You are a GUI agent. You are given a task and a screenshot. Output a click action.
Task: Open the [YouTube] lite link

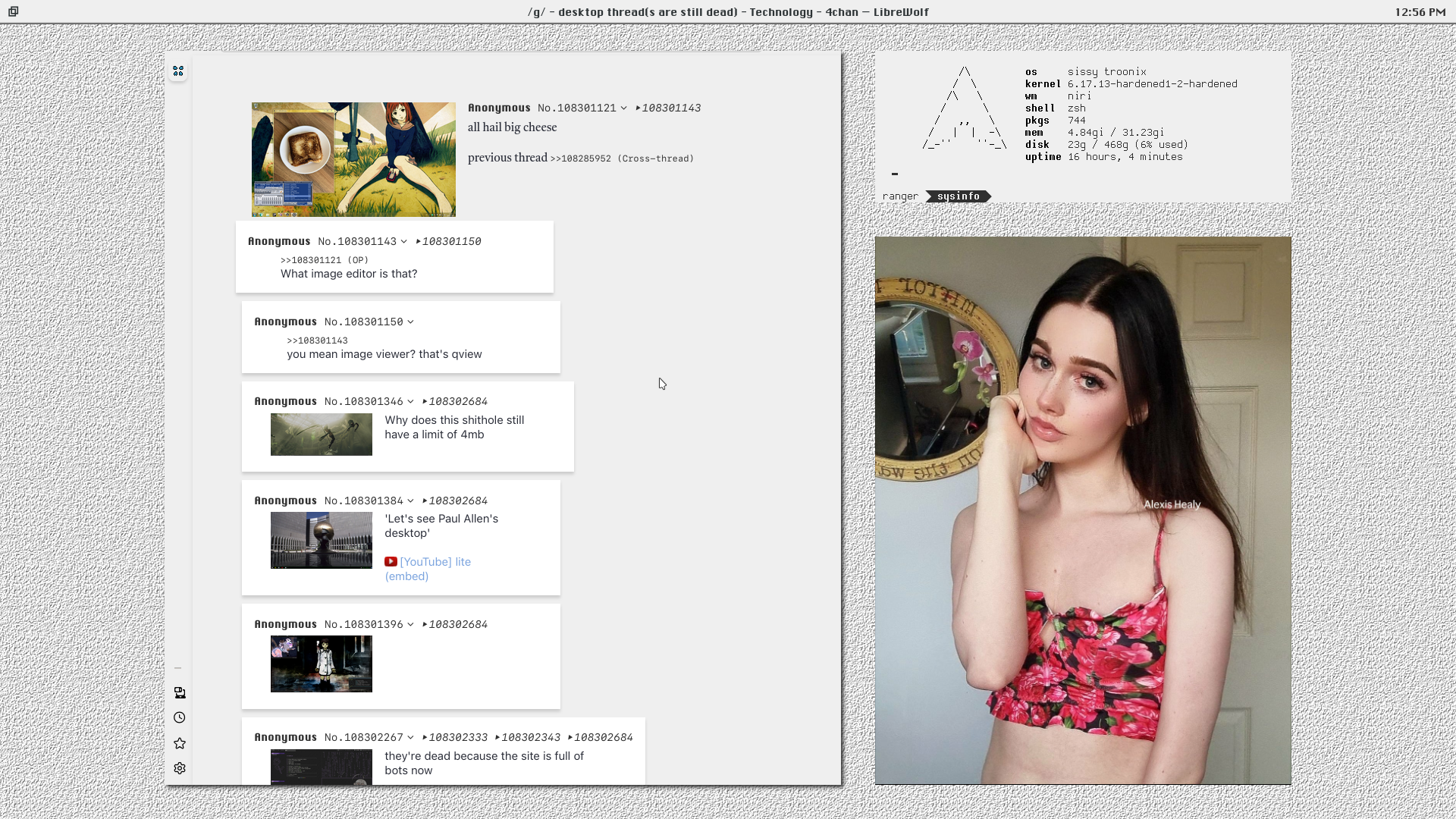pos(435,562)
